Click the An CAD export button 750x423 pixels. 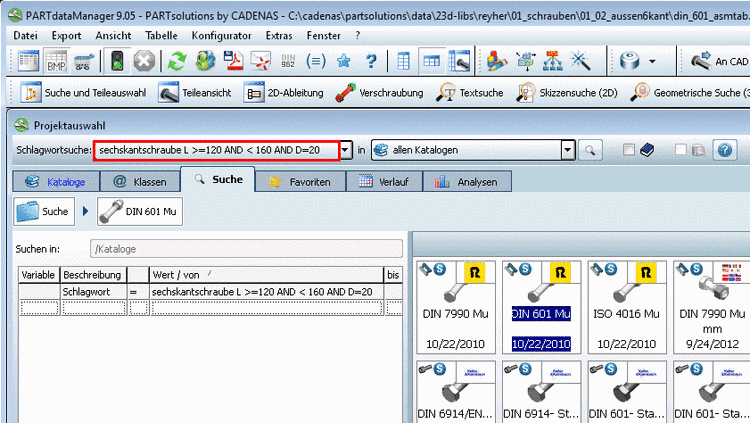tap(719, 61)
